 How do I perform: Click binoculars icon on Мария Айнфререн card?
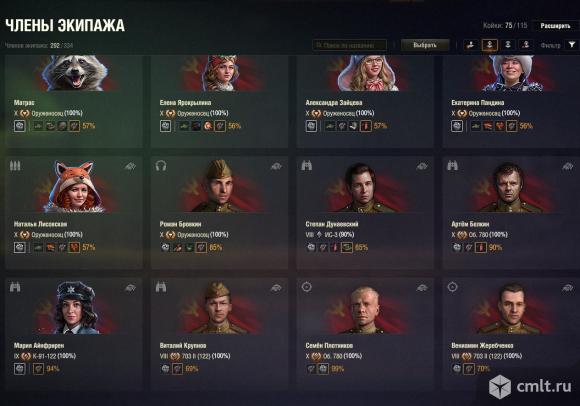click(15, 287)
